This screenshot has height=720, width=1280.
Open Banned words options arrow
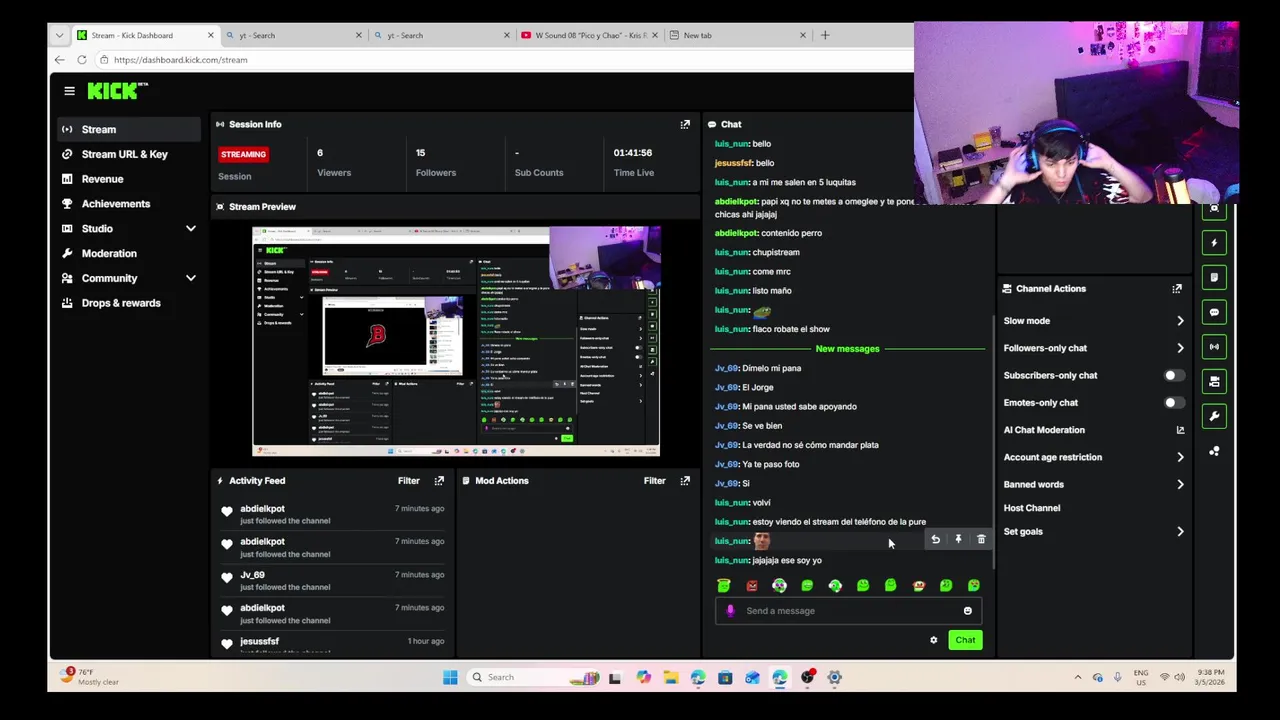[x=1180, y=484]
